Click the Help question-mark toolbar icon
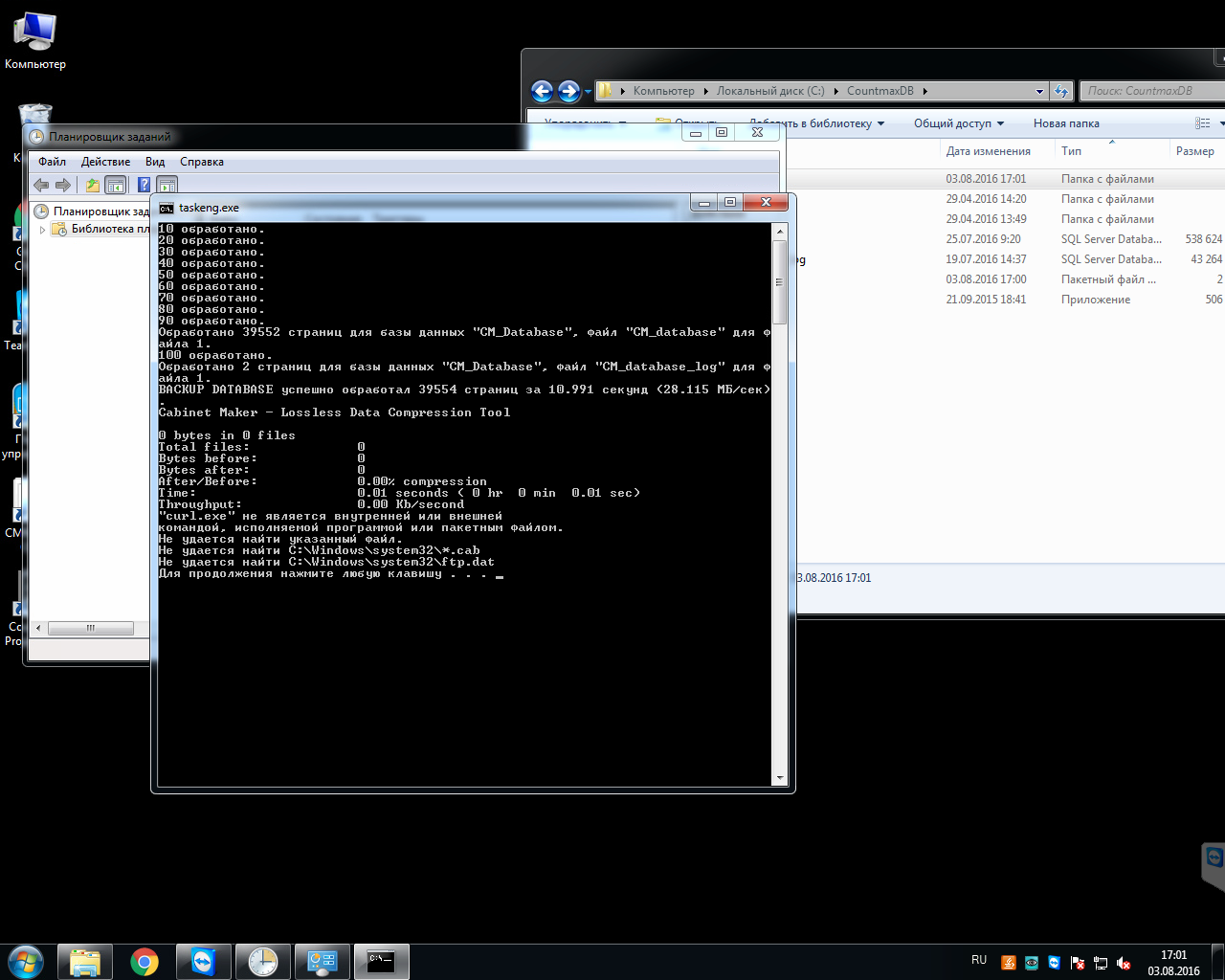 point(144,185)
